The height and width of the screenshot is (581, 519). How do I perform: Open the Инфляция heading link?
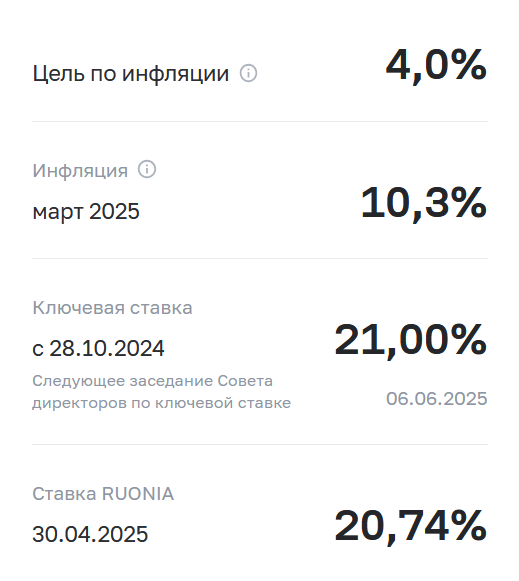[x=80, y=170]
